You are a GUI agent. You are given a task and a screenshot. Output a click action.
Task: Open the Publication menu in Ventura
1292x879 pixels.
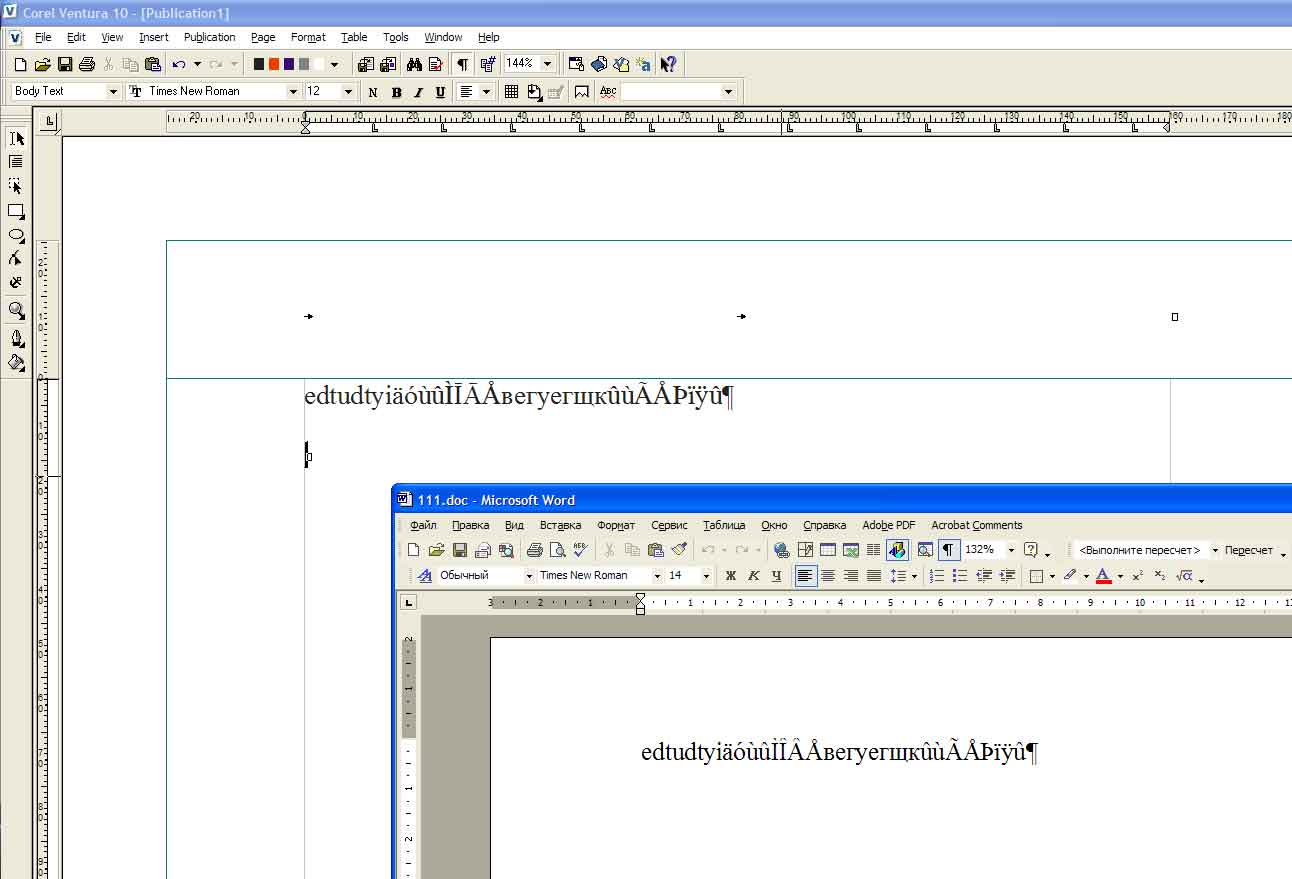[x=209, y=37]
